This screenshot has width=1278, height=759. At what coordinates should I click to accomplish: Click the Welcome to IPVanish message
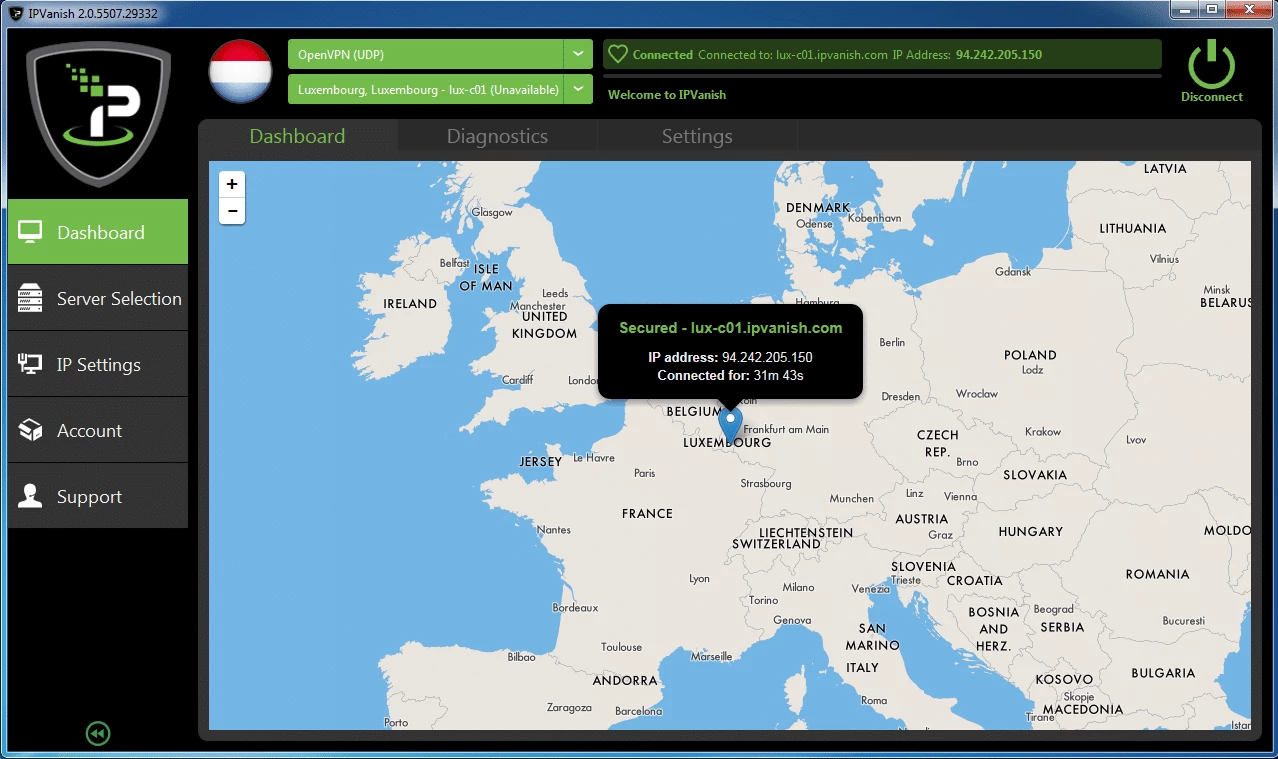point(667,95)
